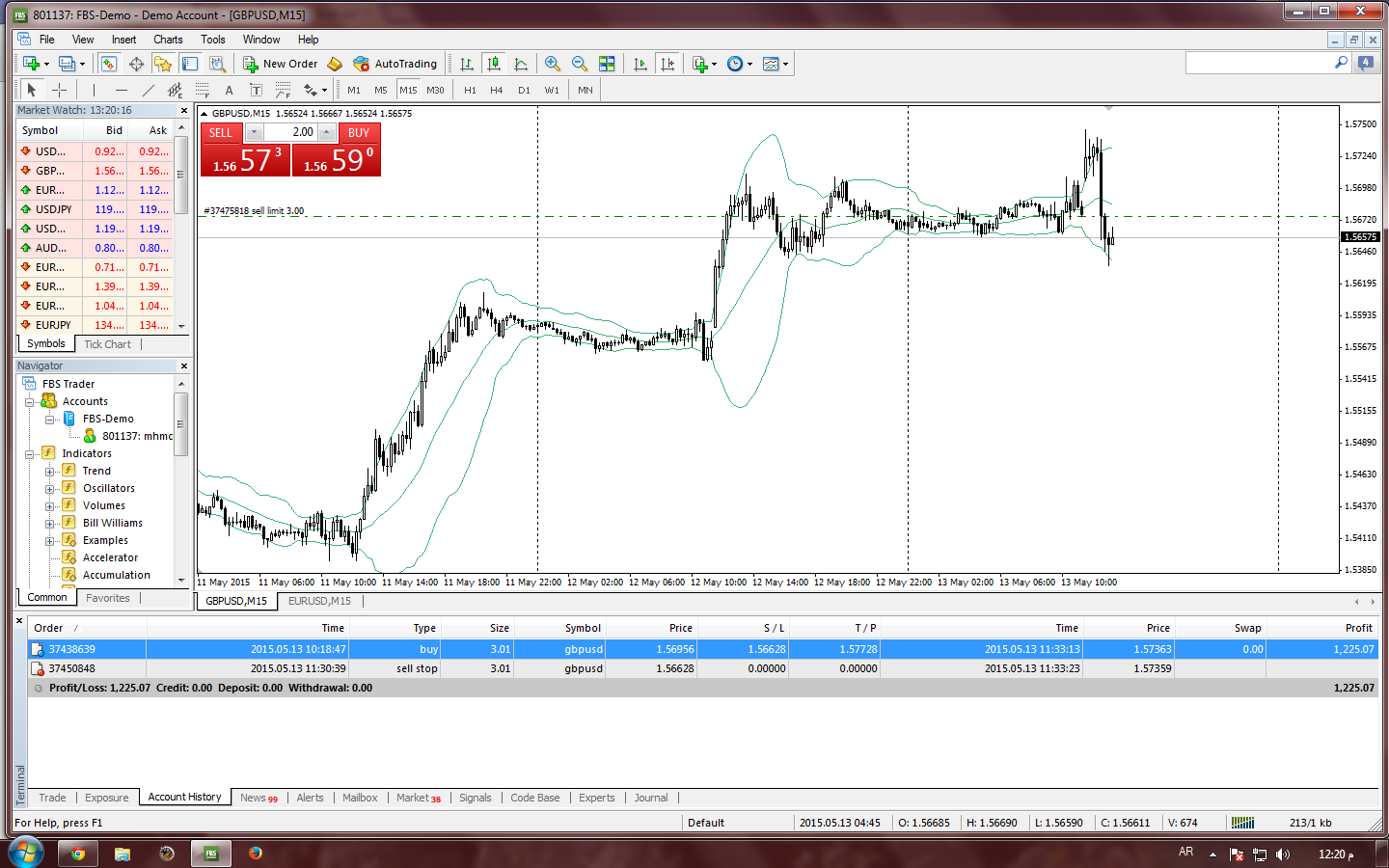Toggle the Navigator panel star-folder icon
The width and height of the screenshot is (1389, 868).
(x=163, y=64)
